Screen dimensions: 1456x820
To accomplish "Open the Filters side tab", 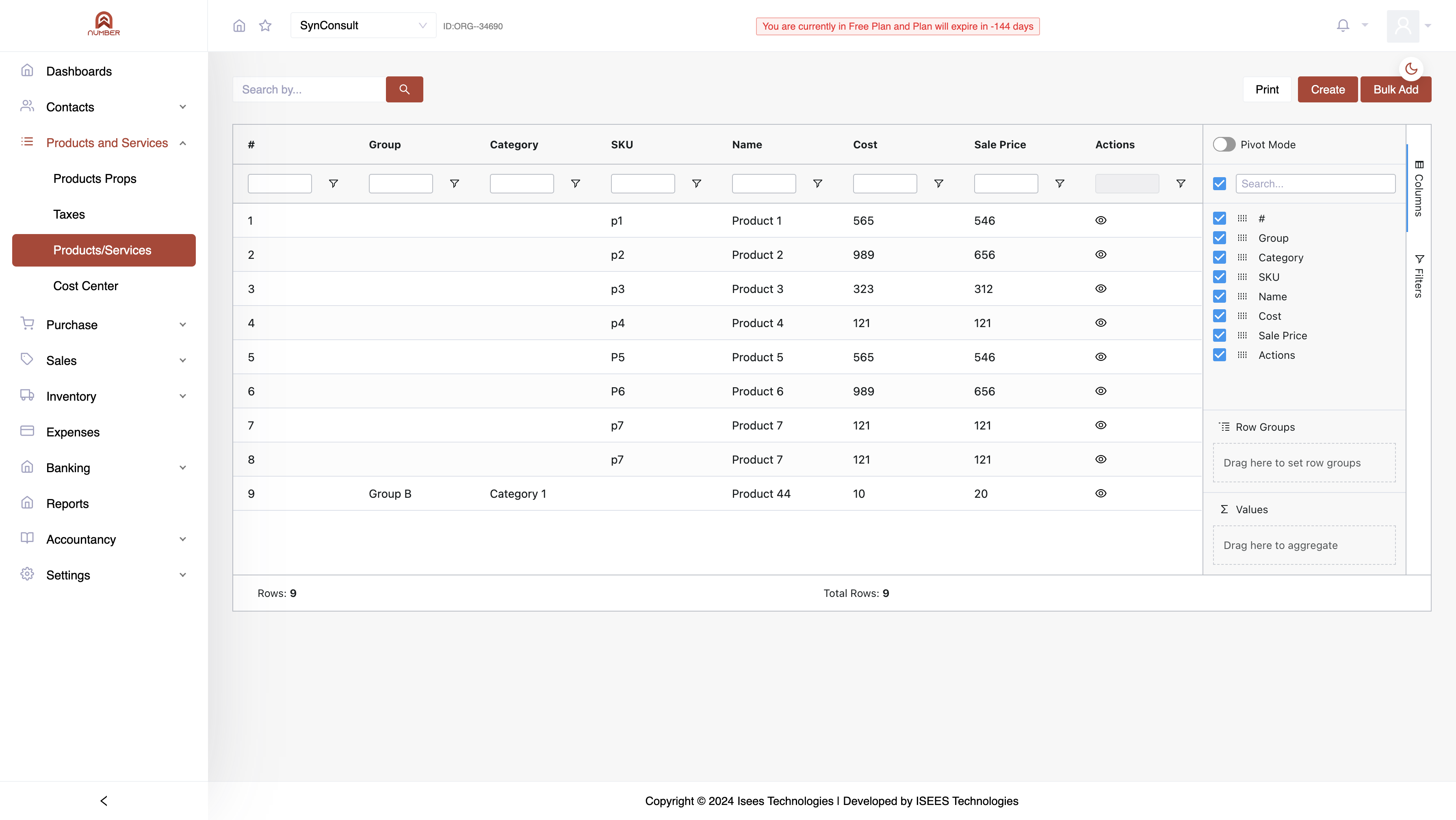I will pyautogui.click(x=1419, y=276).
